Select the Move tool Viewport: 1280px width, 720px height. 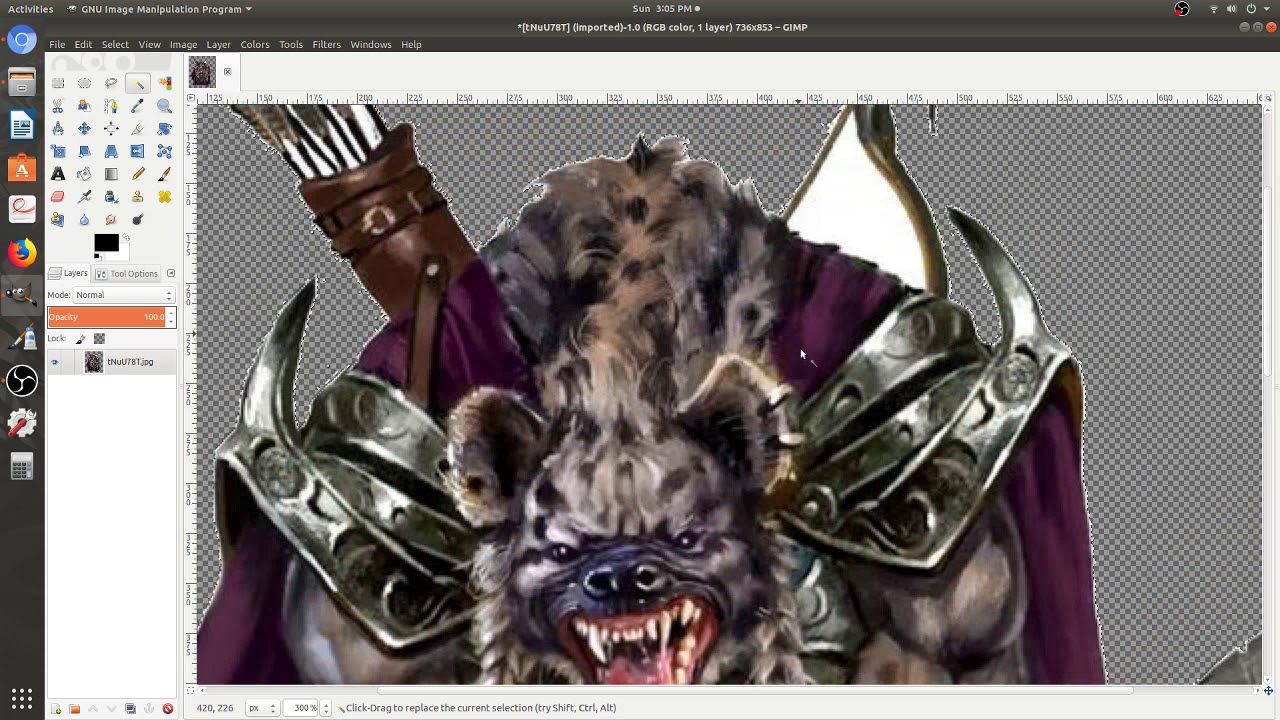coord(84,129)
